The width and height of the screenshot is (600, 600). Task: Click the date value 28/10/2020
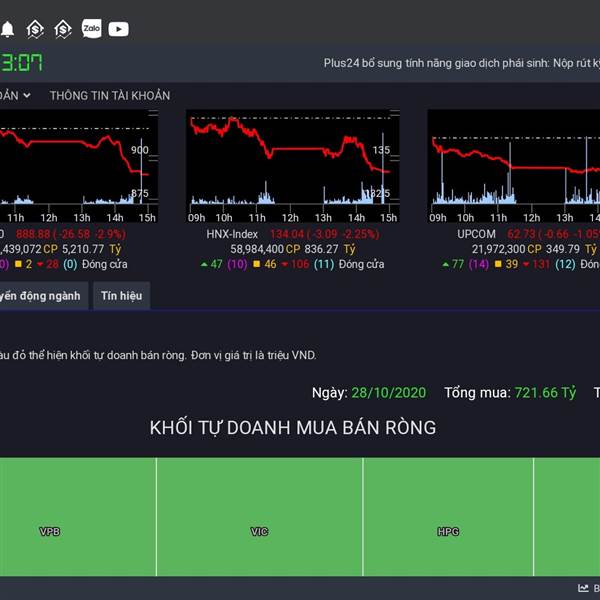tap(388, 393)
